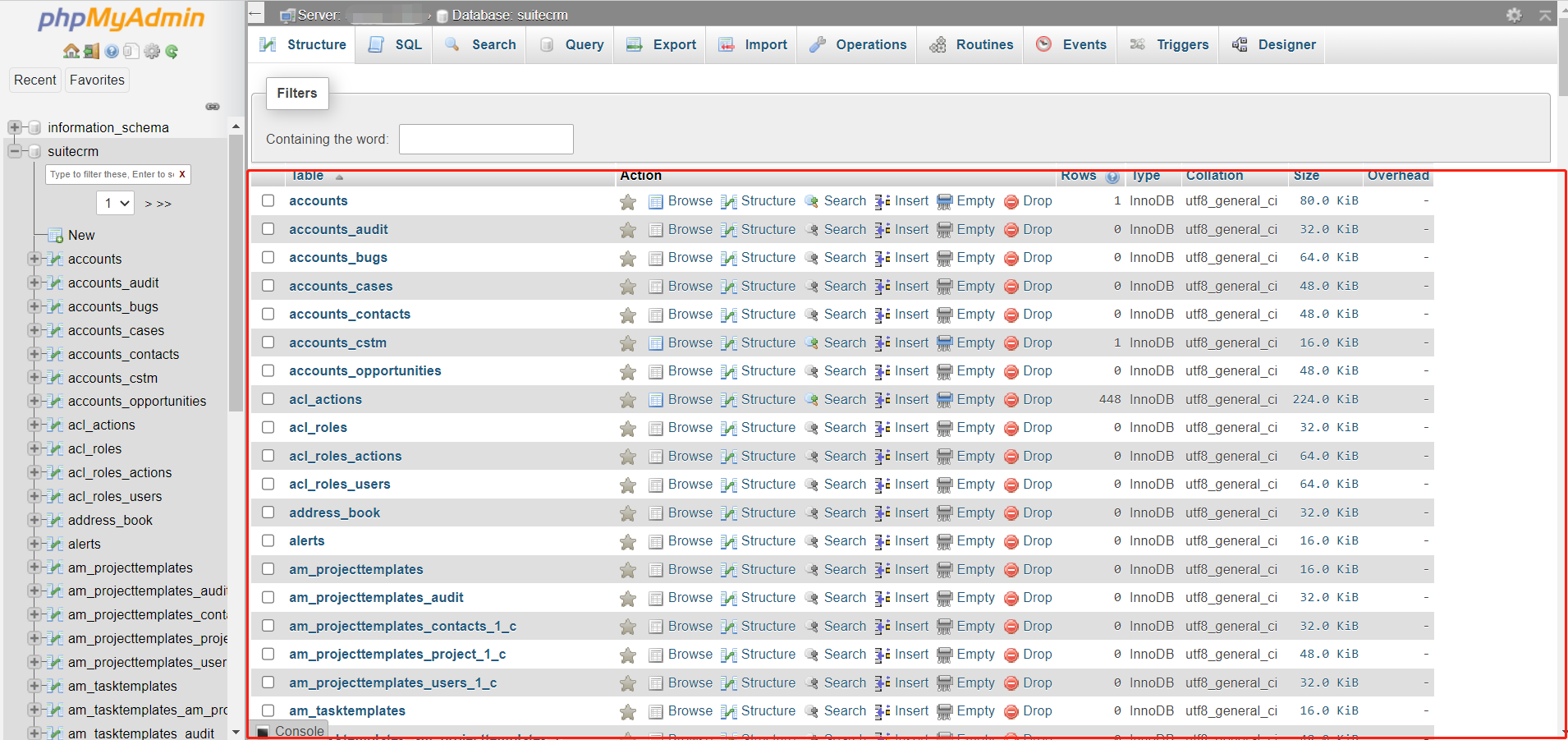Image resolution: width=1568 pixels, height=740 pixels.
Task: Expand accounts_bugs node in tree
Action: tap(34, 306)
